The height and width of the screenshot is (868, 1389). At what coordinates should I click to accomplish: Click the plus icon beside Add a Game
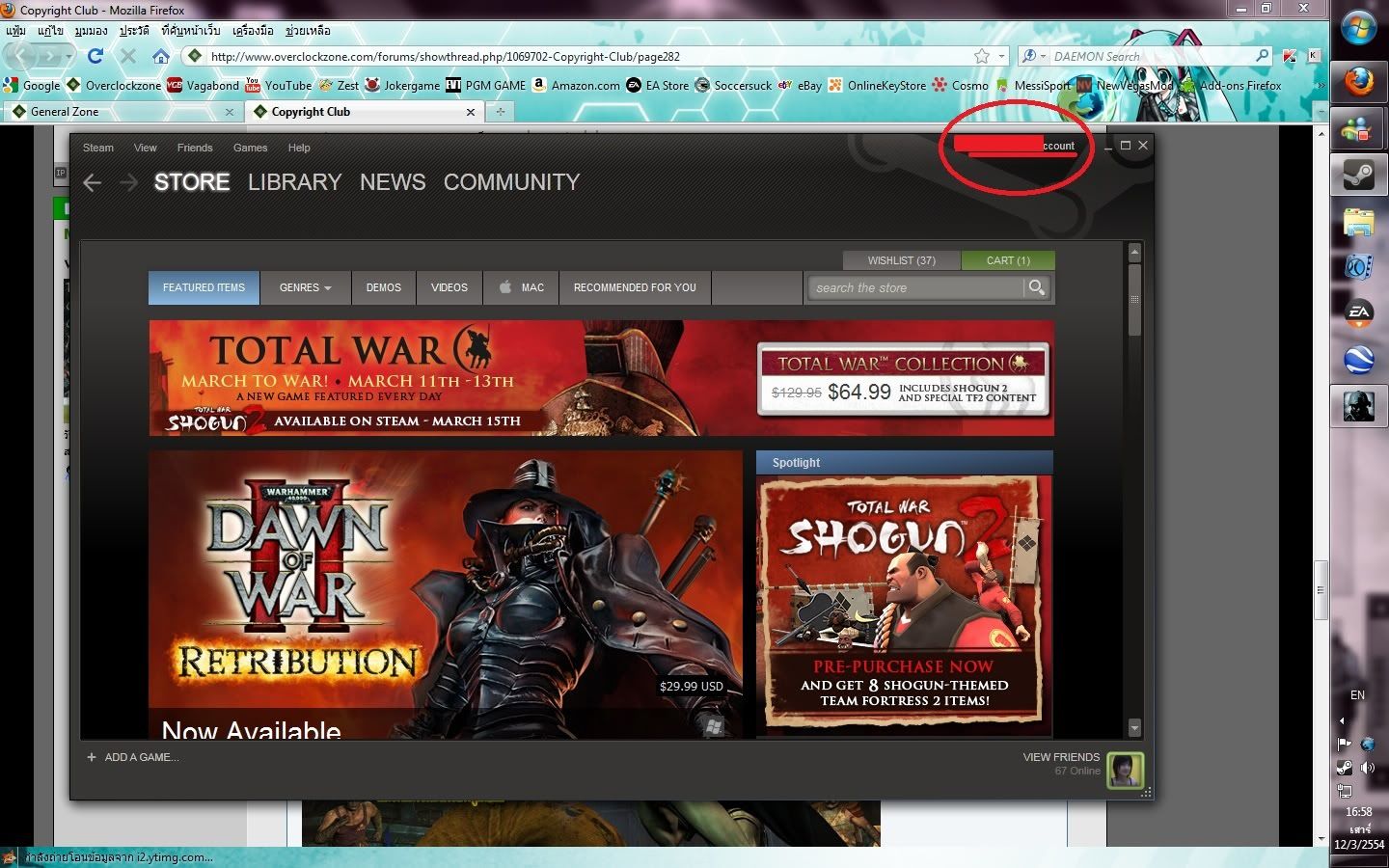pyautogui.click(x=92, y=757)
